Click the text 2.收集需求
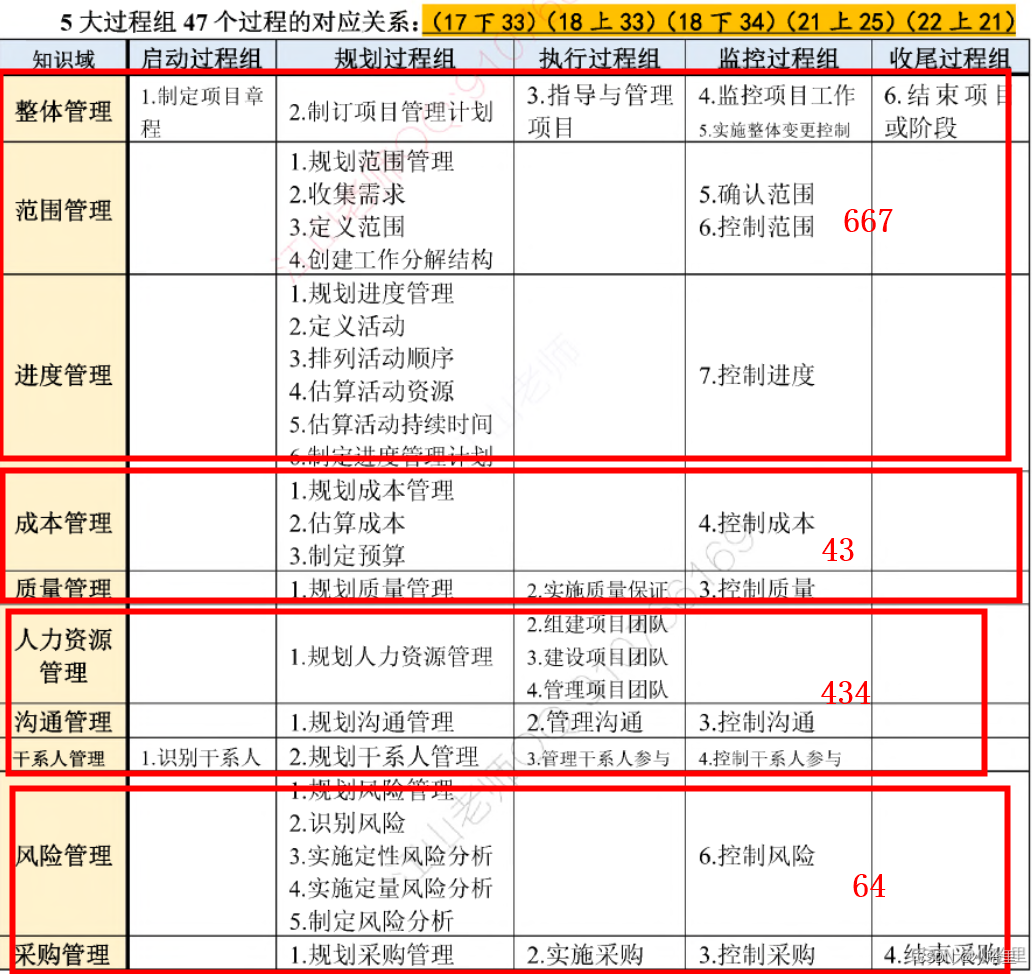This screenshot has width=1032, height=974. tap(347, 194)
